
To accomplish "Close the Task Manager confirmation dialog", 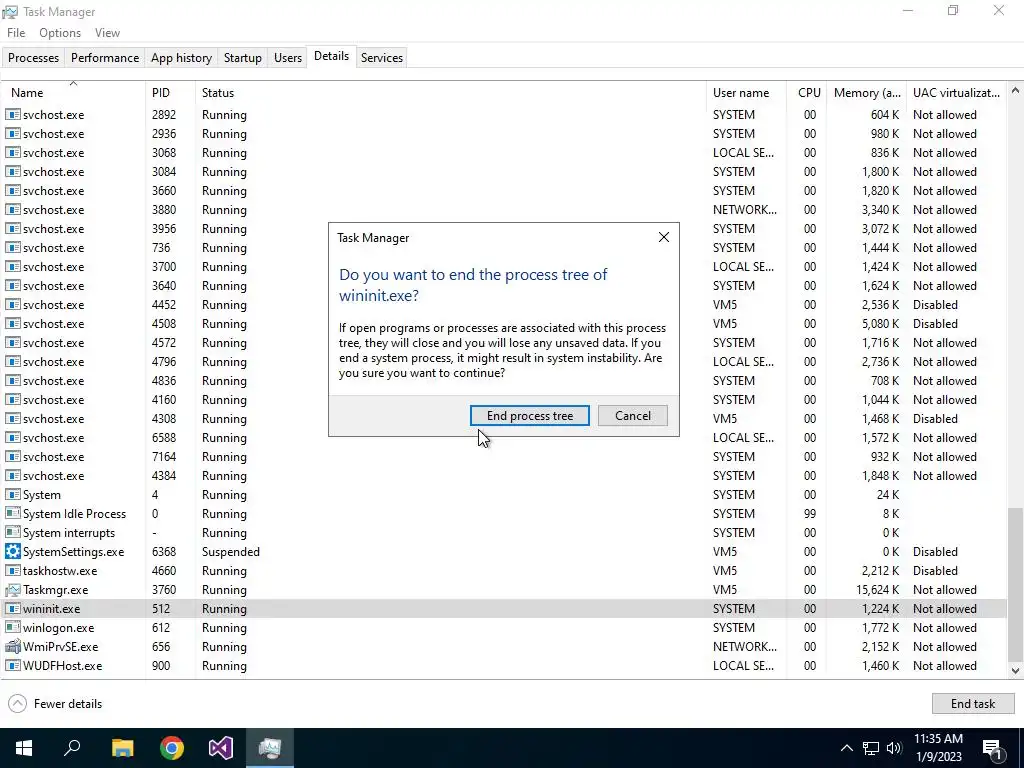I will coord(664,237).
